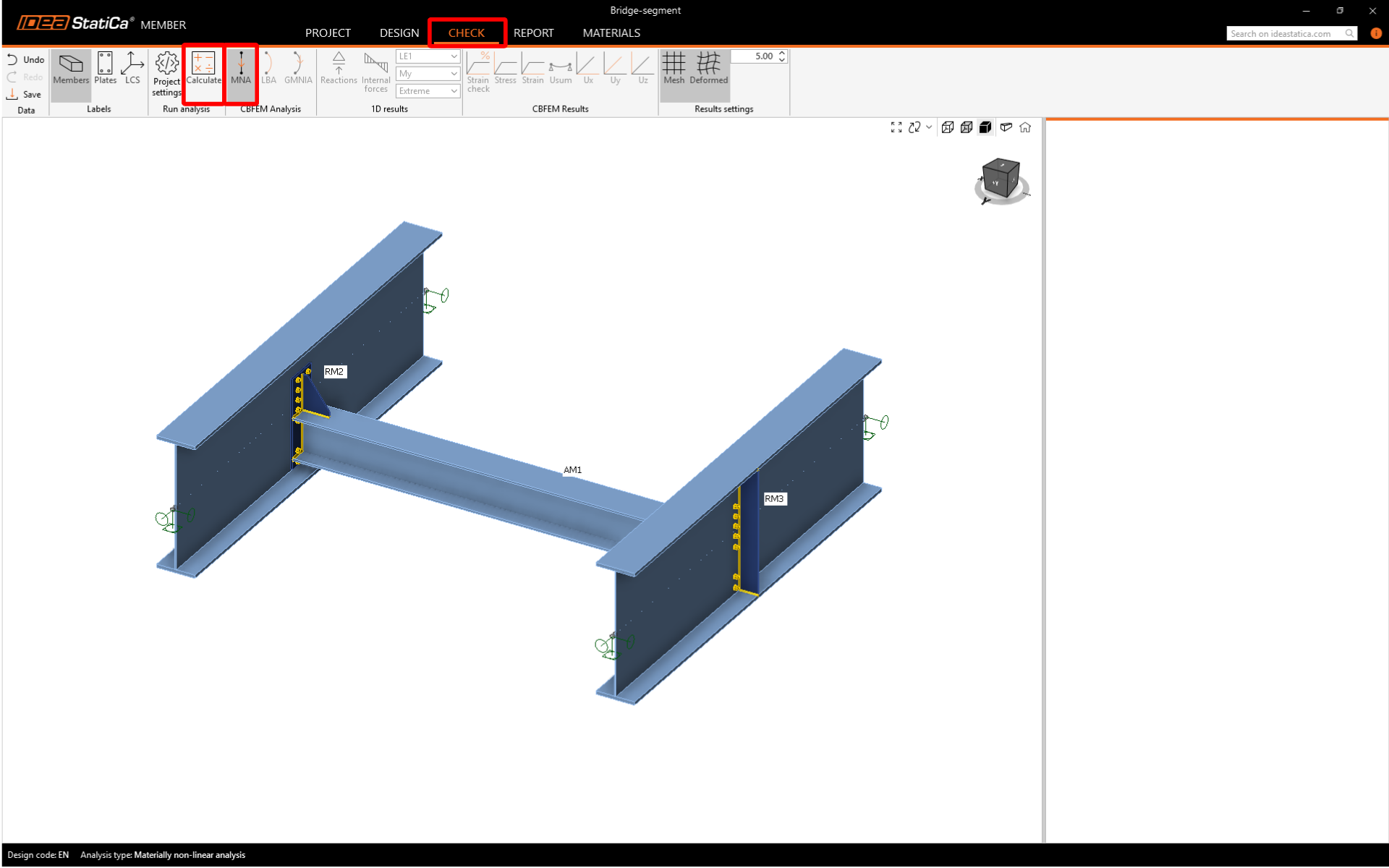This screenshot has width=1389, height=868.
Task: Zoom to fit all in viewport
Action: [896, 127]
